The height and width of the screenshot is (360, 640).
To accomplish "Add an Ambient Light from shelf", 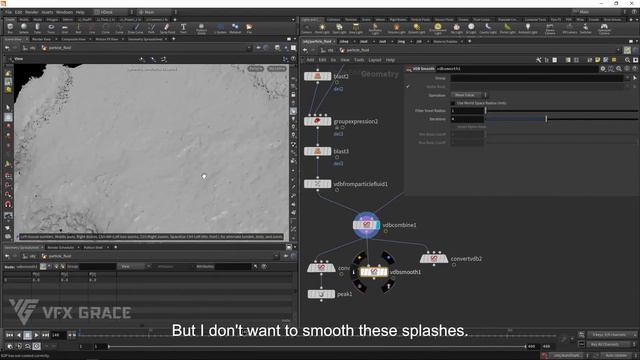I will (528, 29).
